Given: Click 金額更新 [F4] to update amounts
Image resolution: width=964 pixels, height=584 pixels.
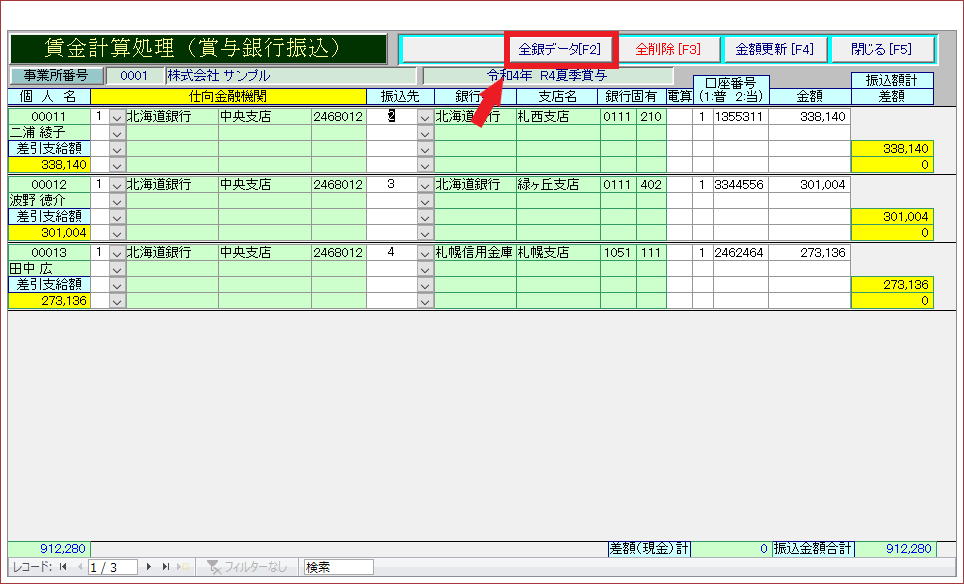Looking at the screenshot, I should coord(774,49).
